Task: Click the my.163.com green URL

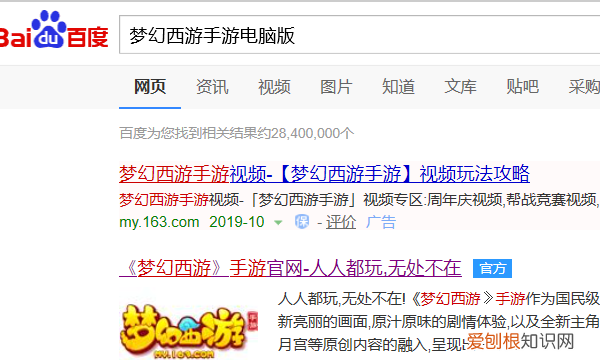Action: point(159,222)
